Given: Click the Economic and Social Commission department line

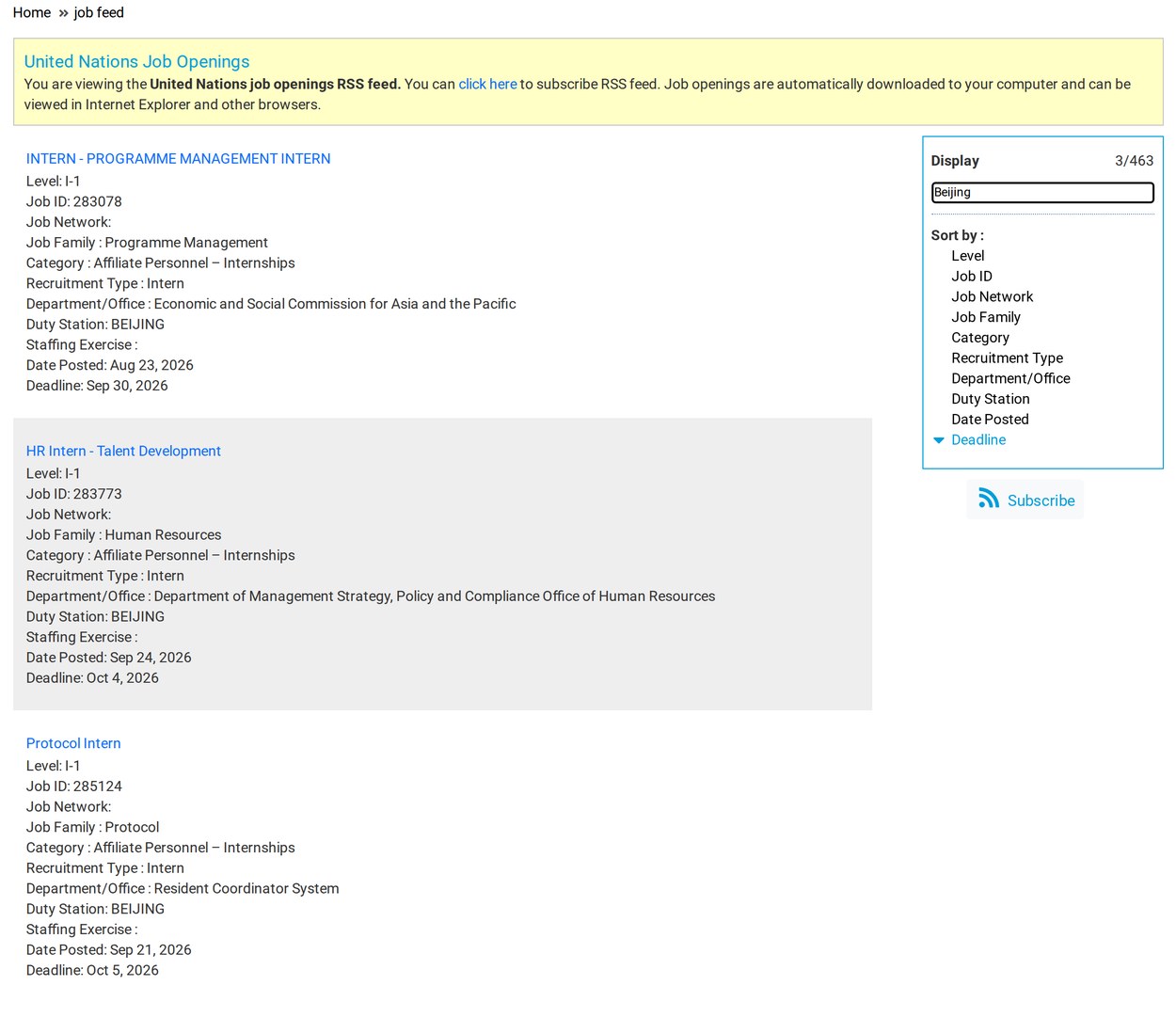Looking at the screenshot, I should pyautogui.click(x=271, y=304).
